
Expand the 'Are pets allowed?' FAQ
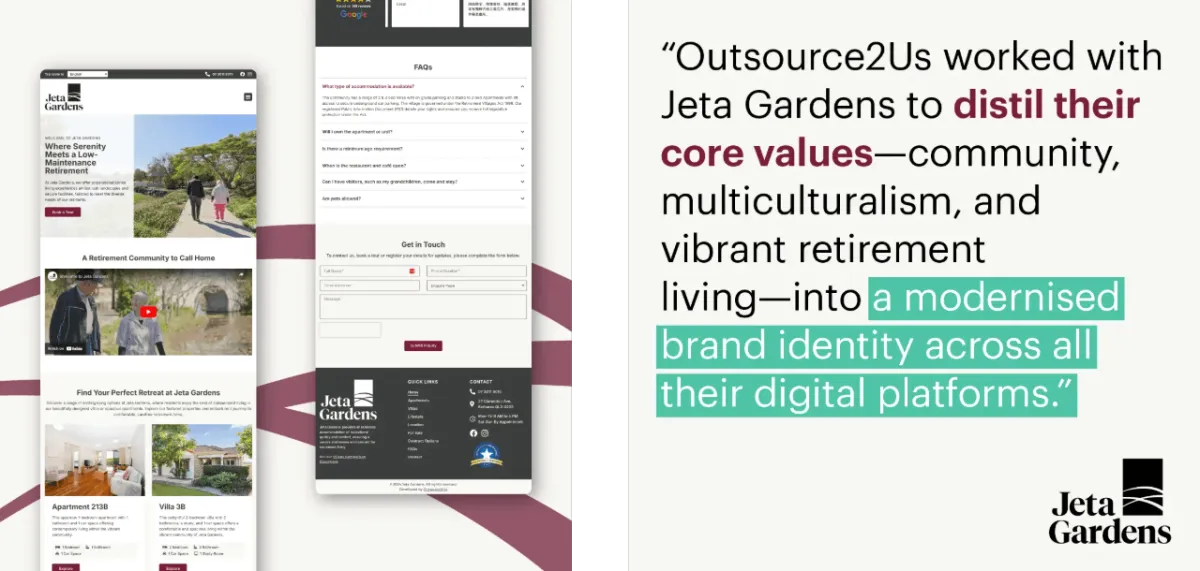[423, 198]
